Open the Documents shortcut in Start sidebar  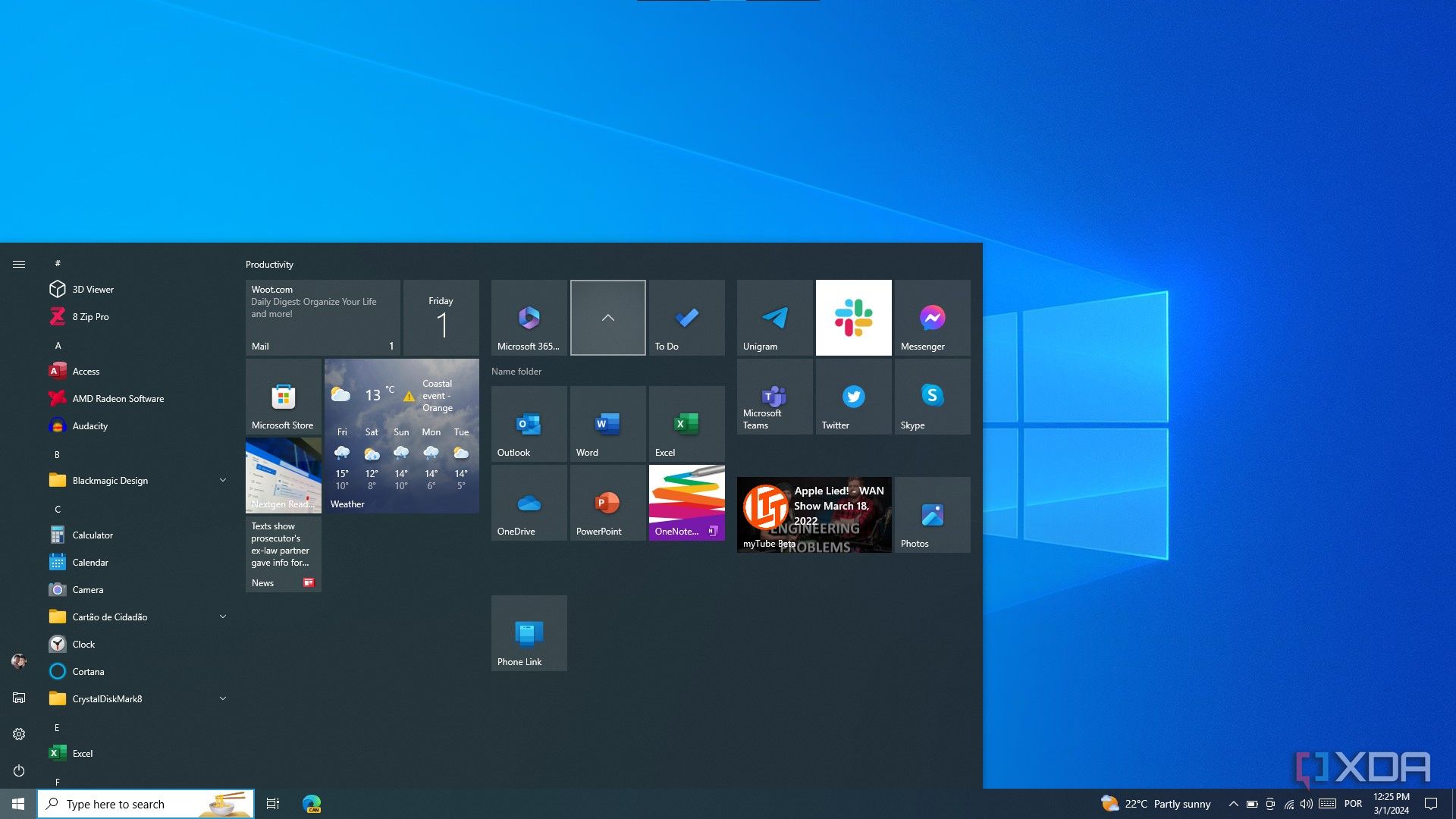pos(19,698)
